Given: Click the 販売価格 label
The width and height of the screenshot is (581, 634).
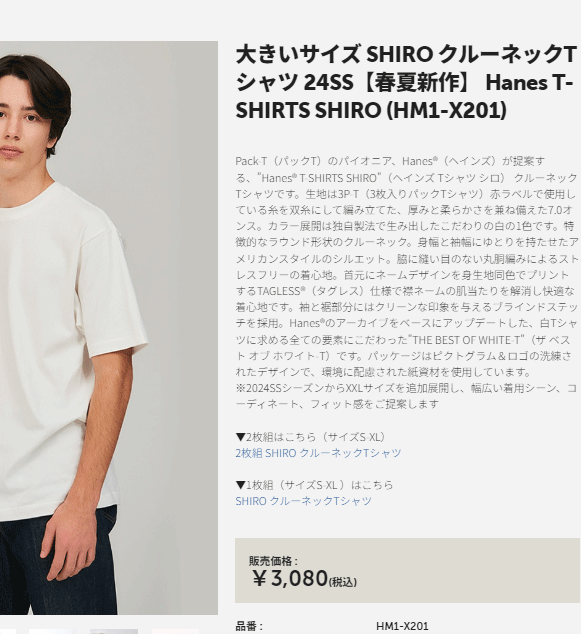Looking at the screenshot, I should [273, 561].
